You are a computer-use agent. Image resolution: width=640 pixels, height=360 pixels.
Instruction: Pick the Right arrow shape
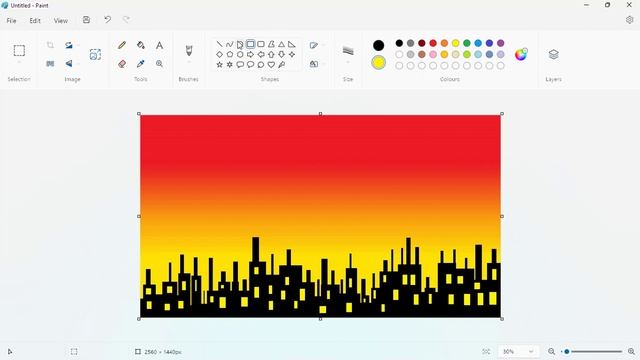[251, 54]
